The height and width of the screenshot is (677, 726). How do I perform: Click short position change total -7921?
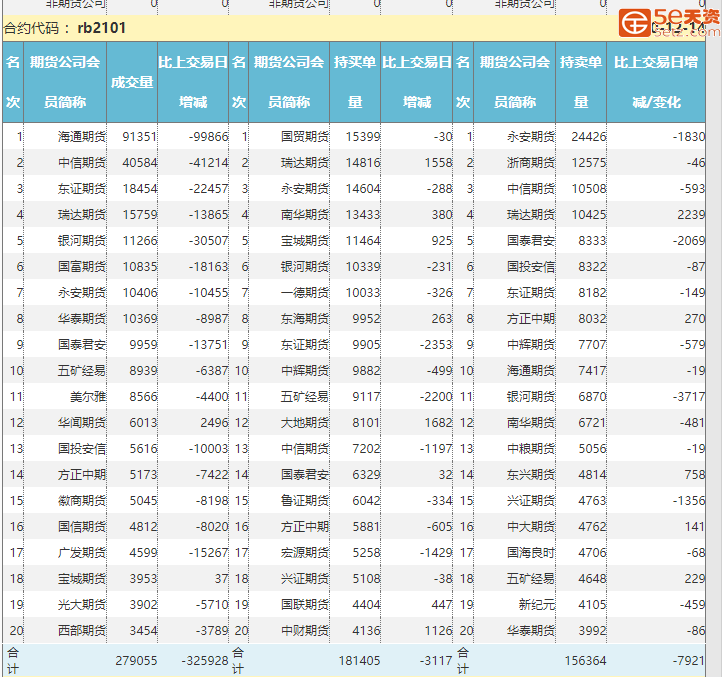point(689,660)
